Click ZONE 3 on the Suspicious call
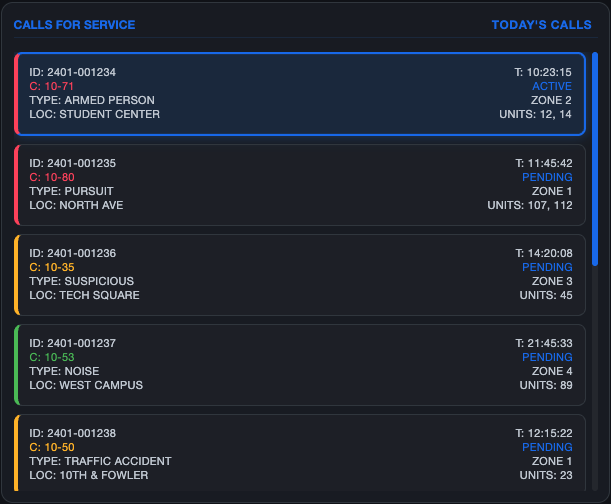 pos(551,281)
